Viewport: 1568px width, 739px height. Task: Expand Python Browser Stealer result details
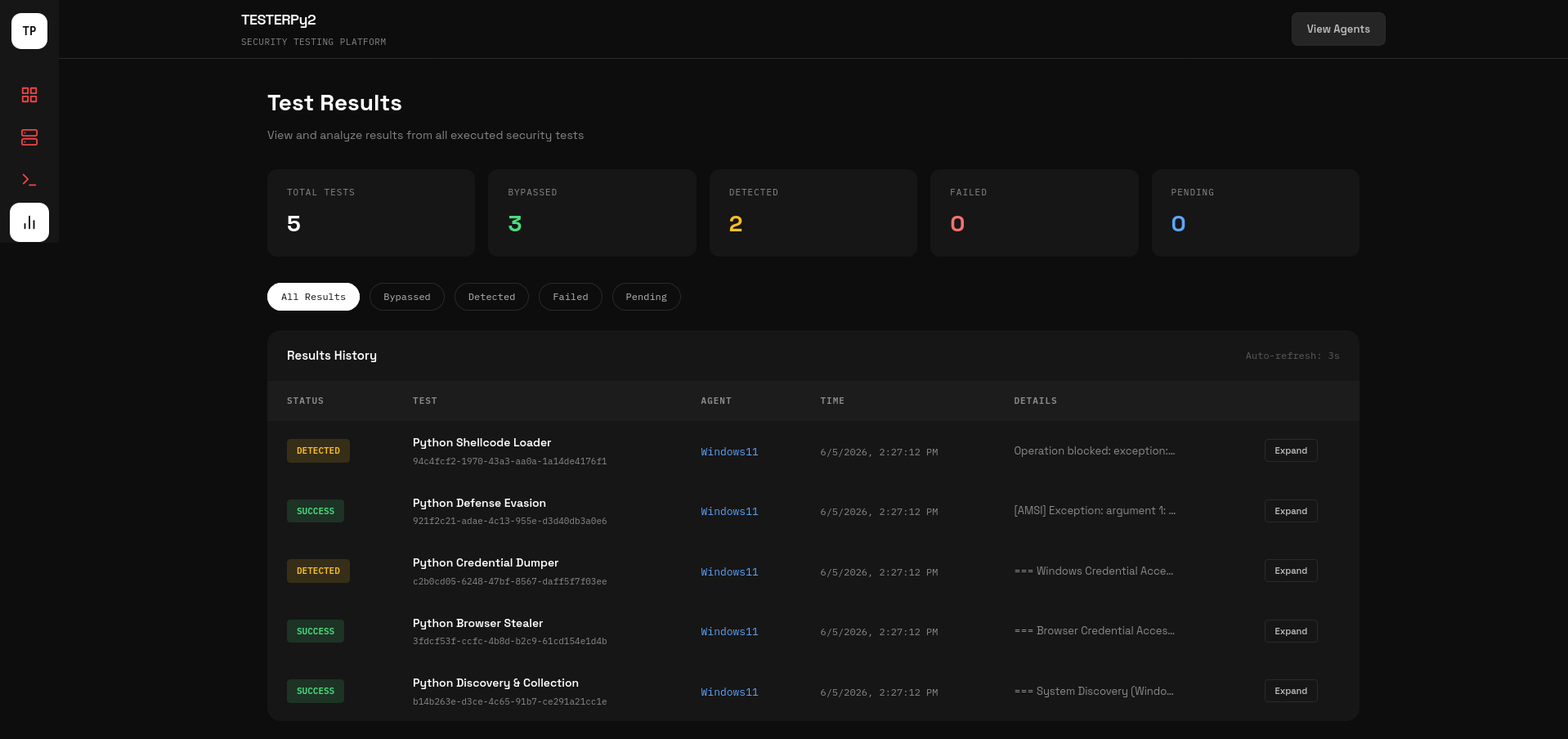[x=1291, y=631]
